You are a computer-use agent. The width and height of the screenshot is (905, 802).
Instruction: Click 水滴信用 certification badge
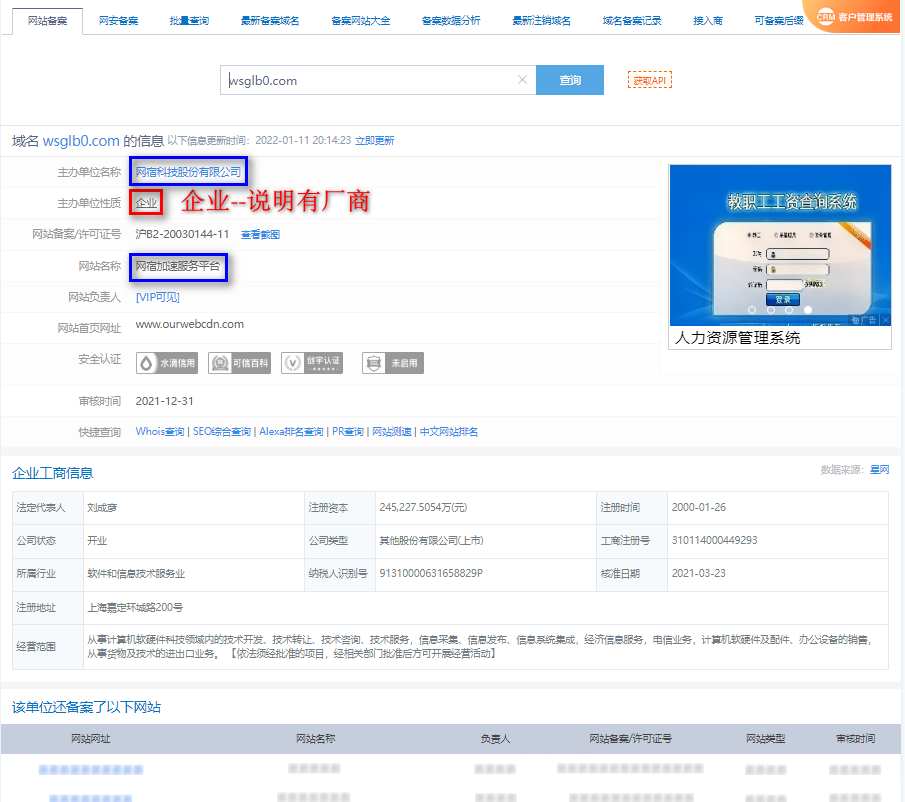[167, 363]
